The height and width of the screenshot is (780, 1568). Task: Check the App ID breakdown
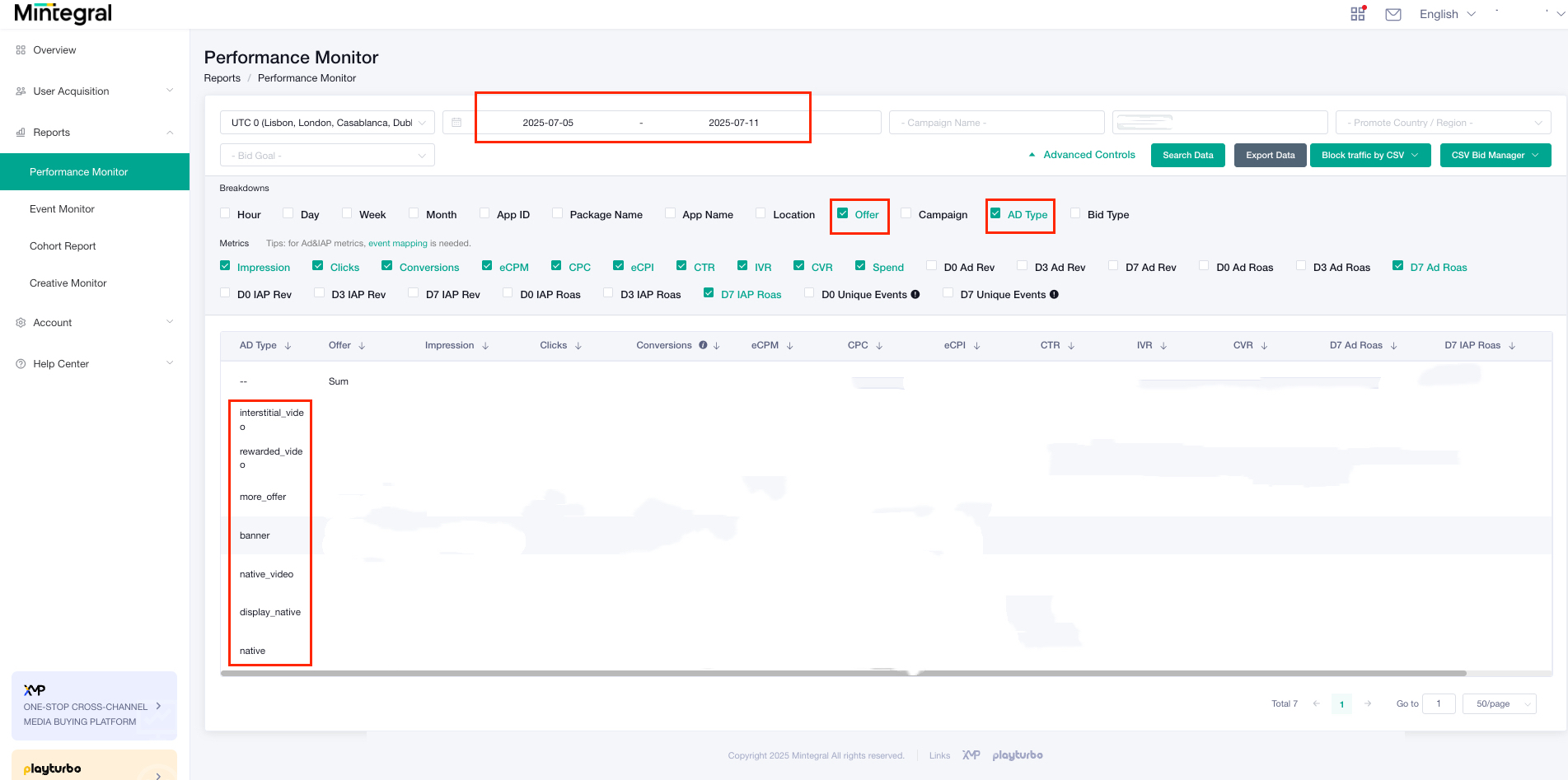click(484, 213)
